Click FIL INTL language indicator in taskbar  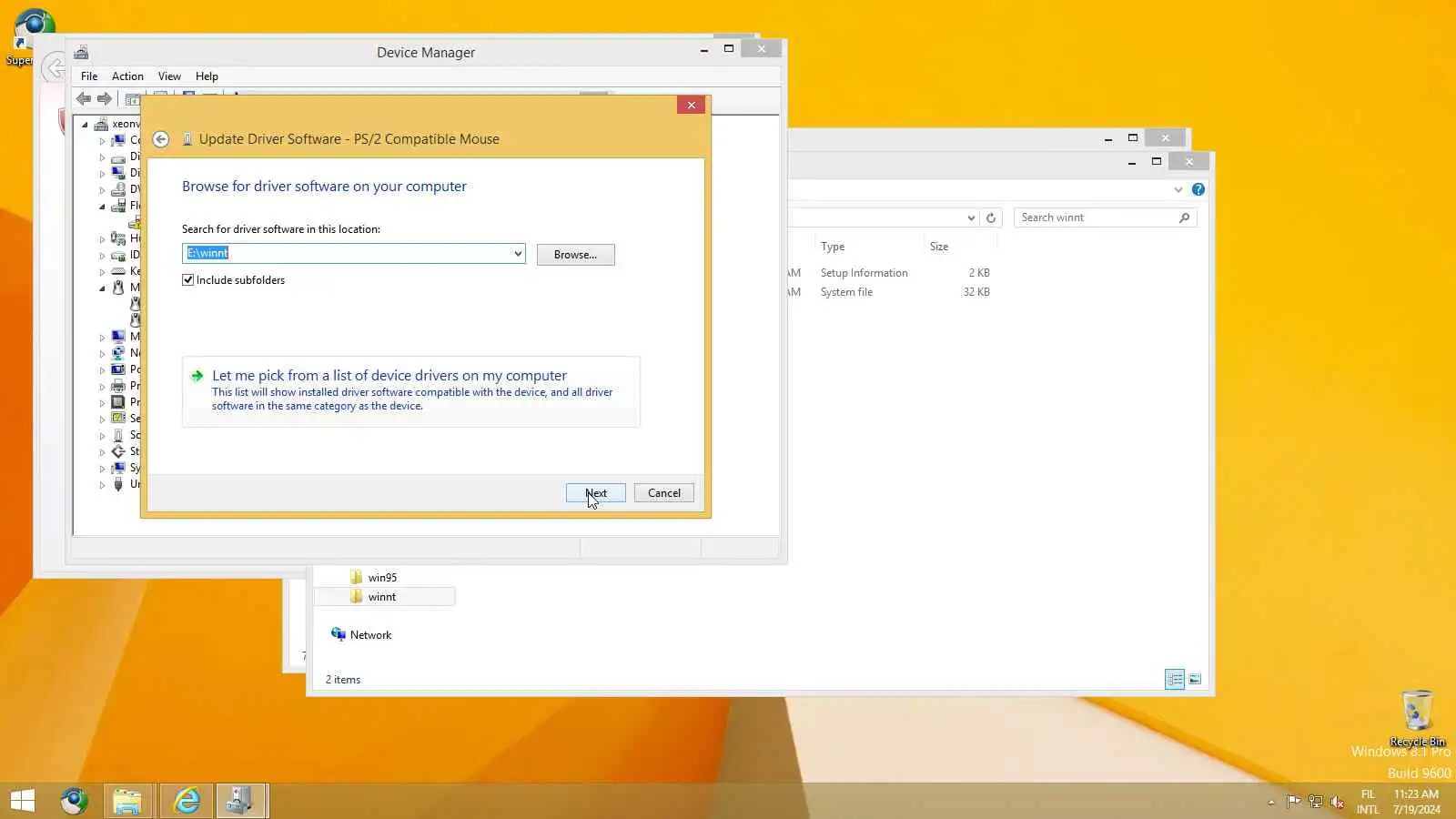coord(1368,802)
